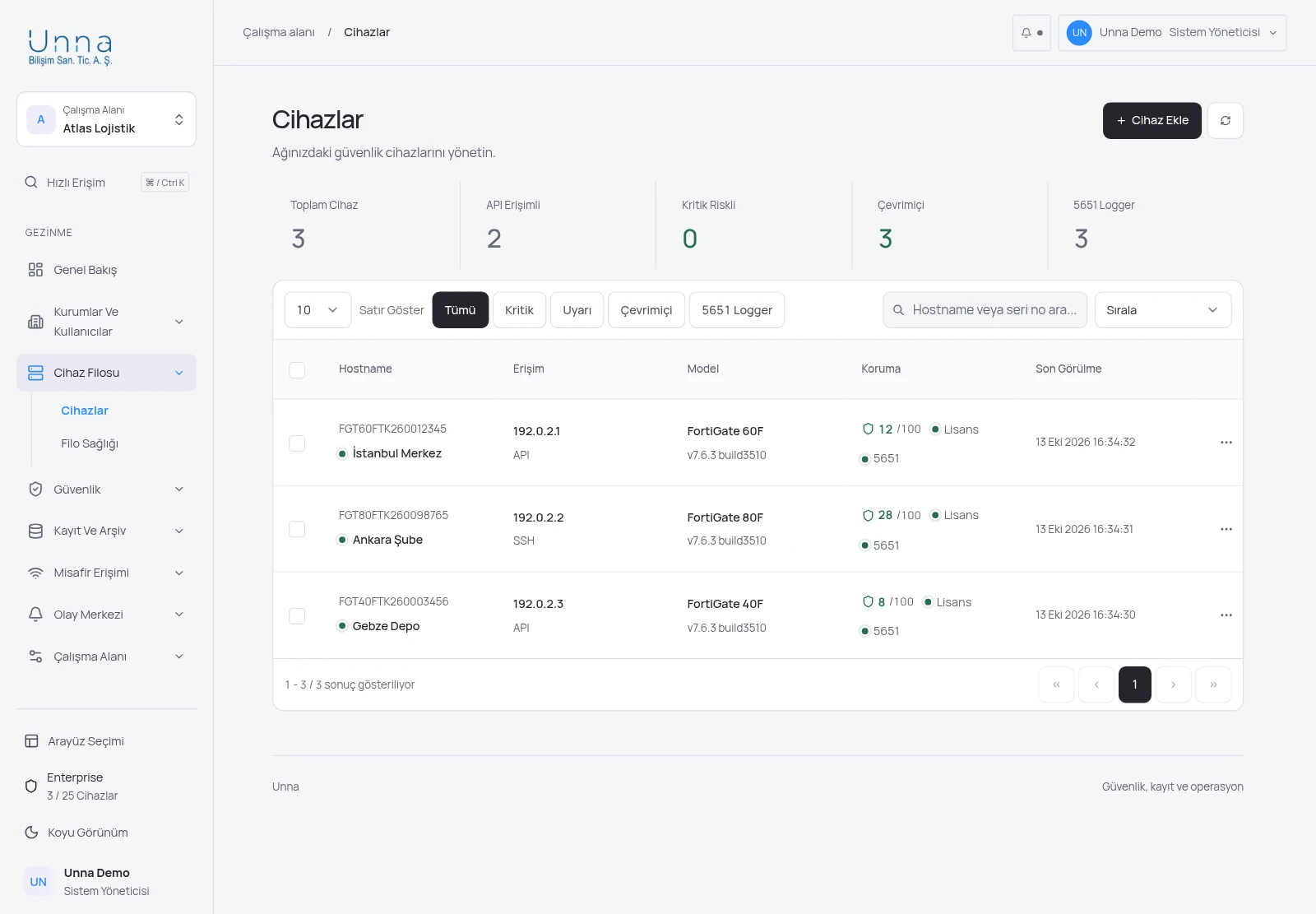Viewport: 1316px width, 914px height.
Task: Click the Misafir Erişimi wifi icon
Action: click(x=35, y=573)
